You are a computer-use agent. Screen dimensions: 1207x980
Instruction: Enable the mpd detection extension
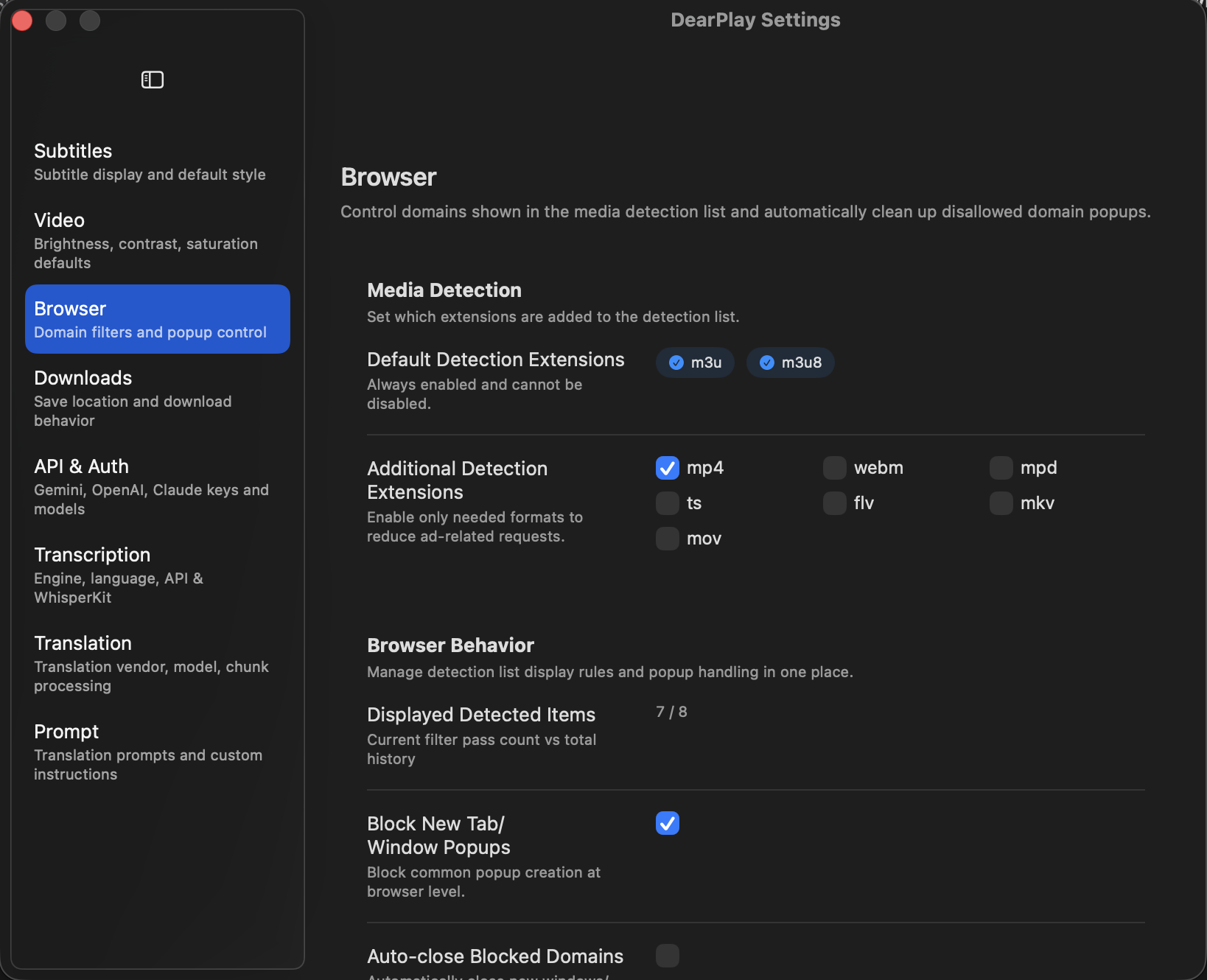tap(1001, 468)
